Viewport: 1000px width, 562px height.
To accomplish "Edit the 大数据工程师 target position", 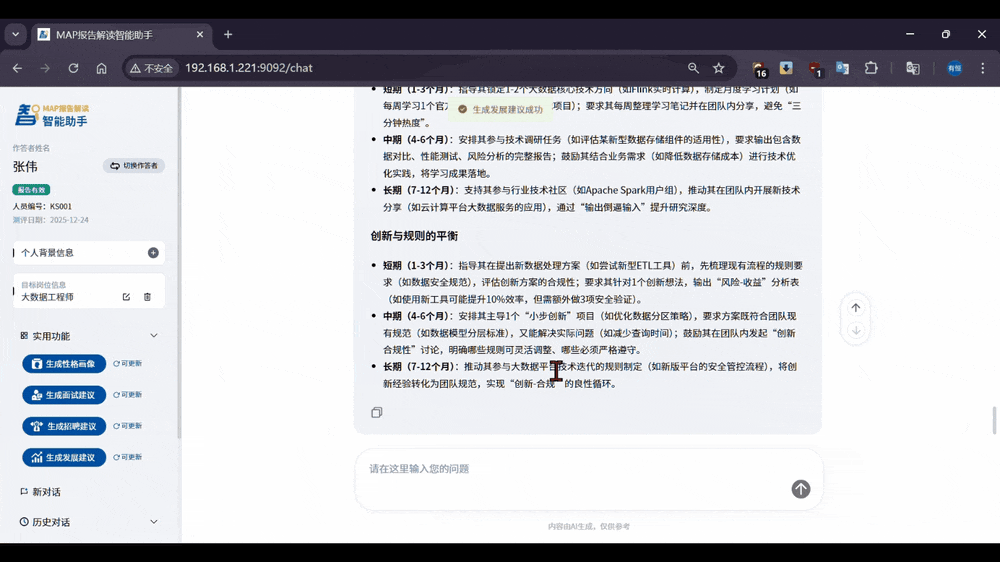I will click(126, 297).
